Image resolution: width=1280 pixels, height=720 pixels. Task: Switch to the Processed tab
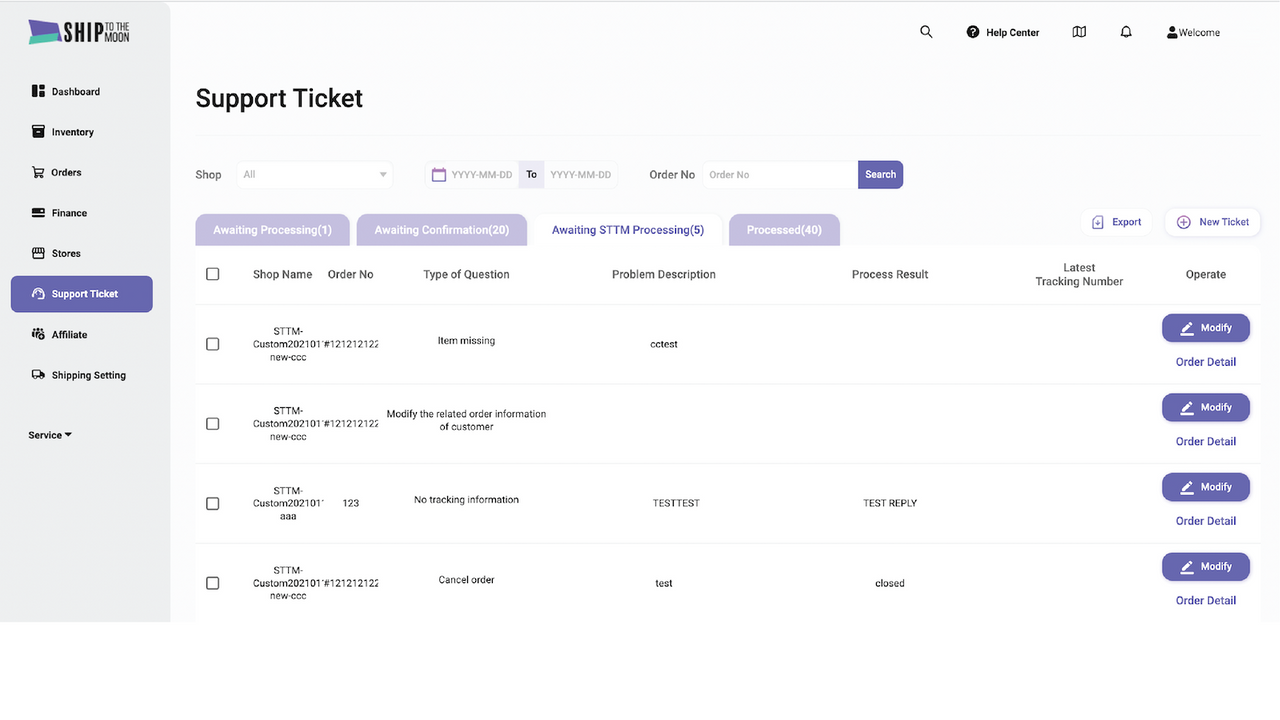click(x=784, y=229)
